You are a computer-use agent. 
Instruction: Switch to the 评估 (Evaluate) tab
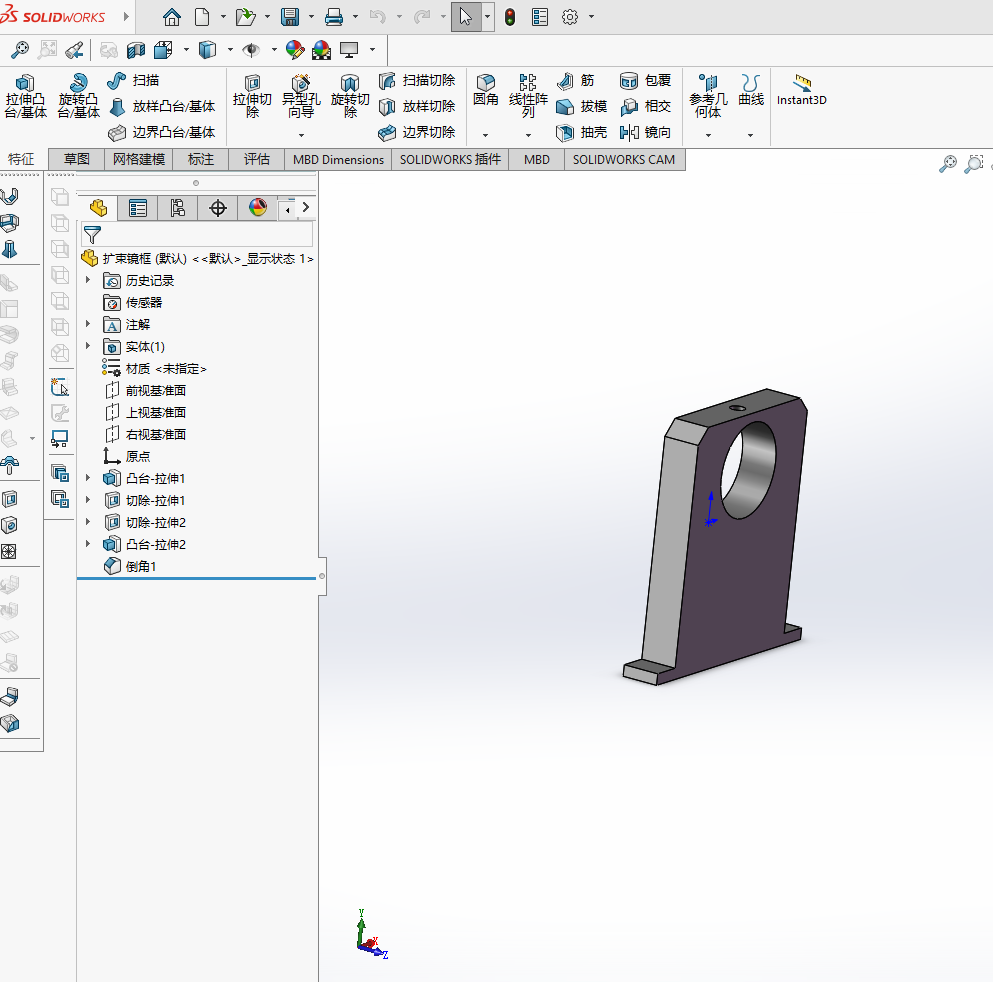(x=256, y=160)
